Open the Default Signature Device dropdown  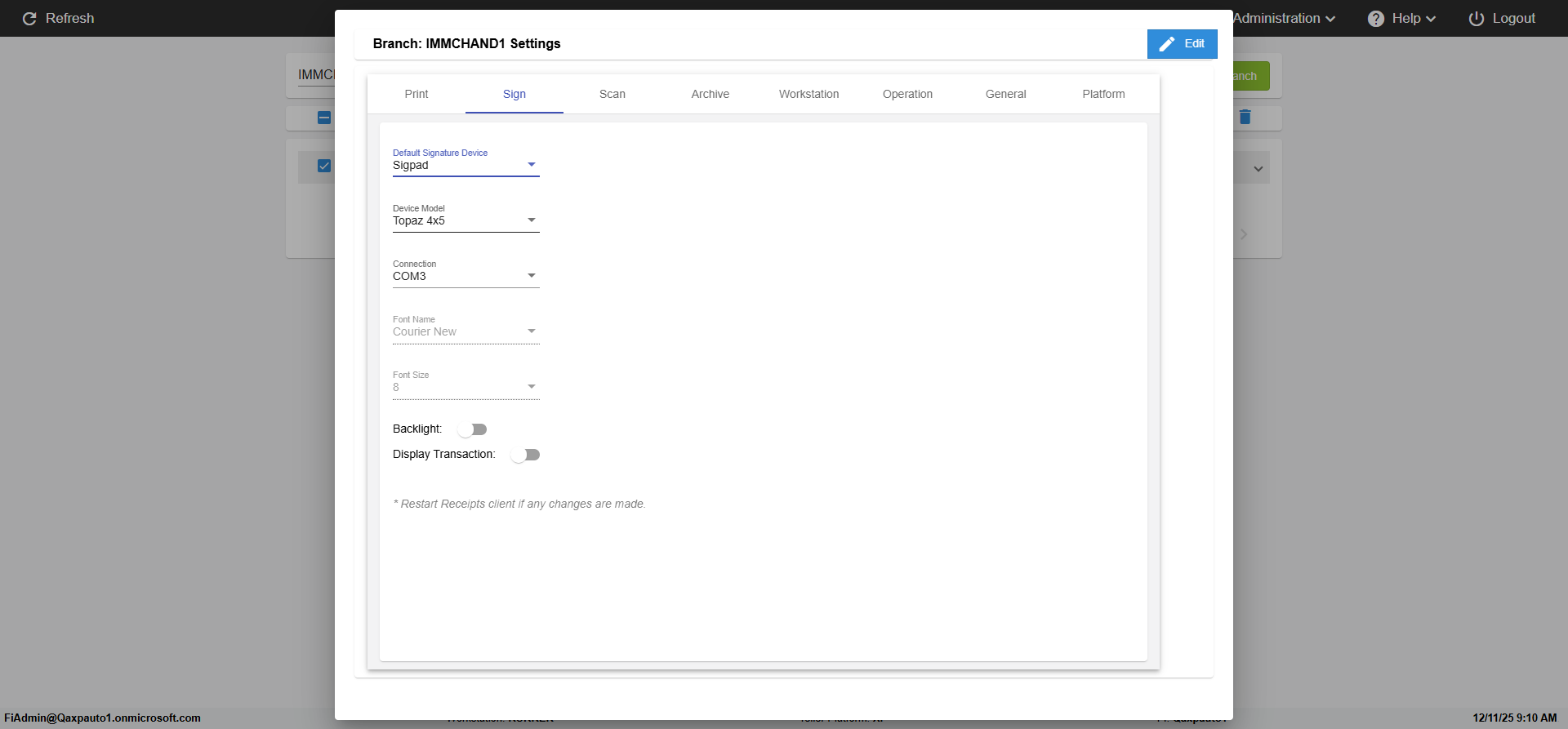465,165
